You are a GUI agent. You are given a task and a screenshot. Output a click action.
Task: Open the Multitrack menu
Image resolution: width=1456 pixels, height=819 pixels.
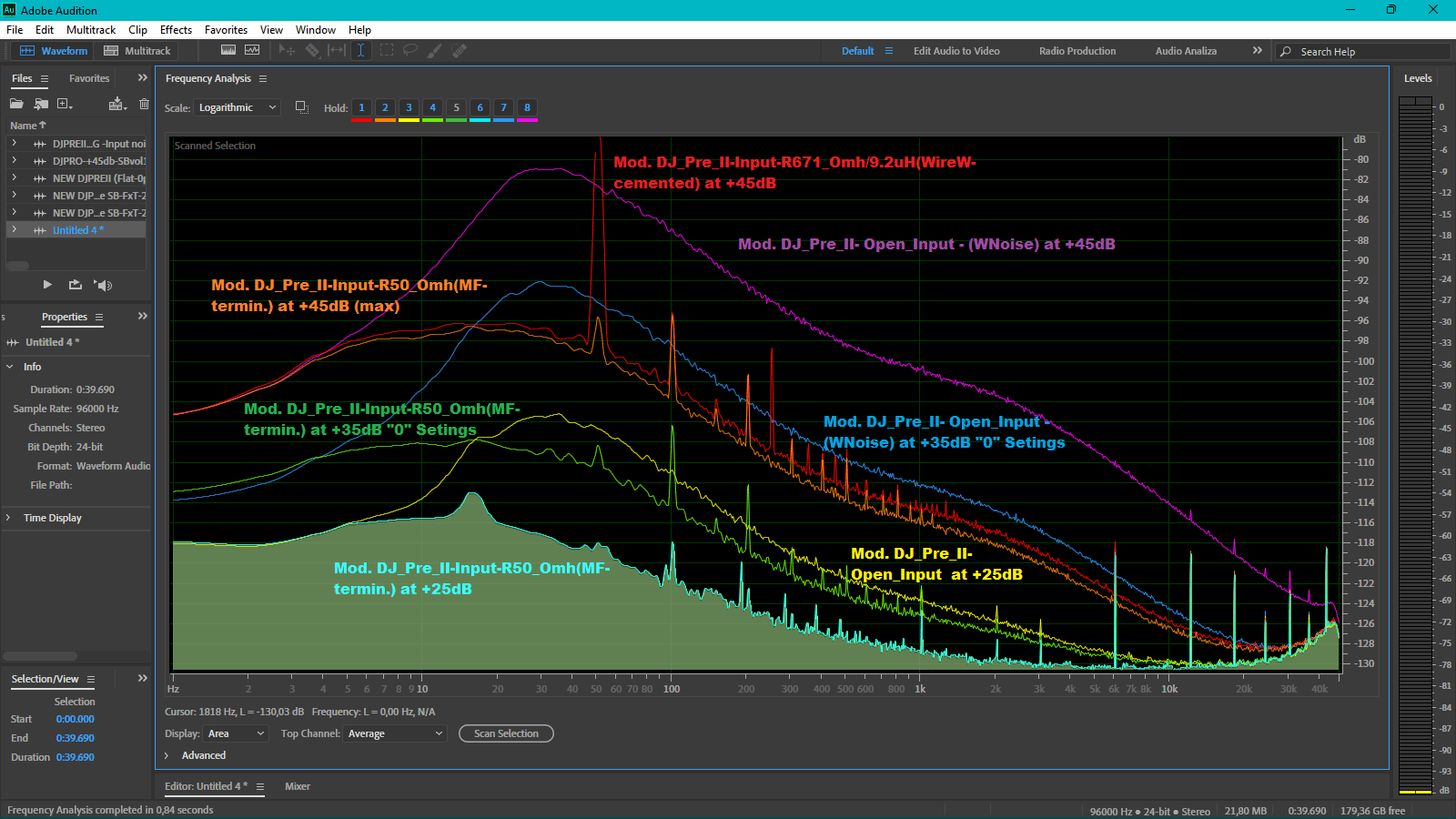[91, 30]
